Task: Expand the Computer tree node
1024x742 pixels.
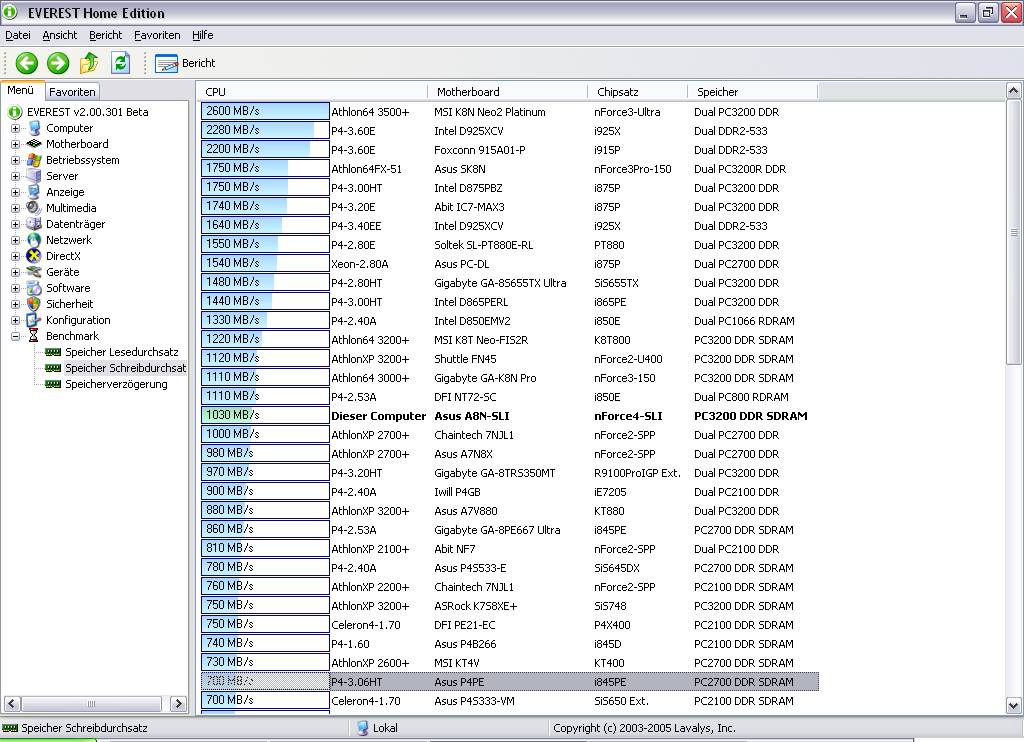Action: pyautogui.click(x=15, y=128)
